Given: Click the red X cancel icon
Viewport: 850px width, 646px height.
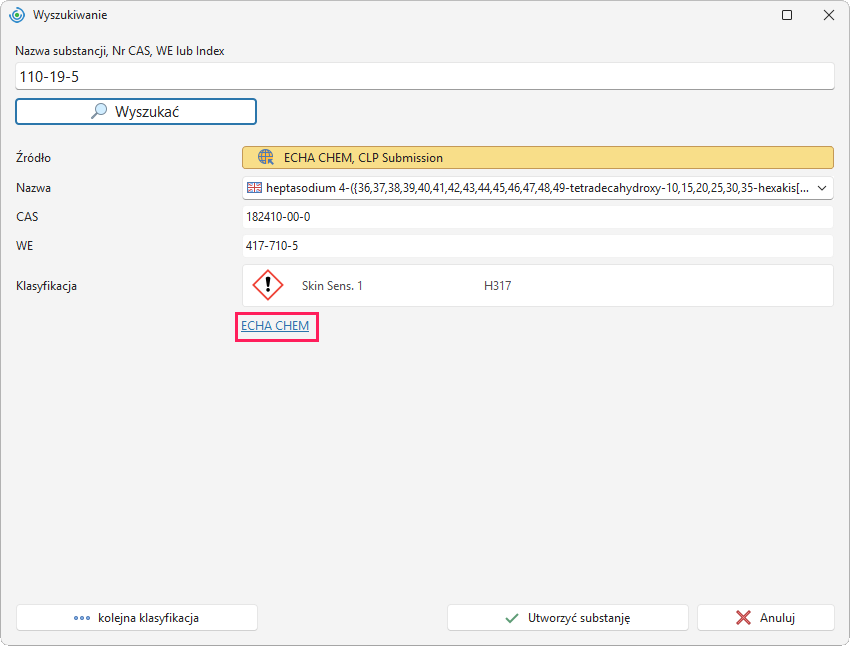Looking at the screenshot, I should click(x=743, y=618).
